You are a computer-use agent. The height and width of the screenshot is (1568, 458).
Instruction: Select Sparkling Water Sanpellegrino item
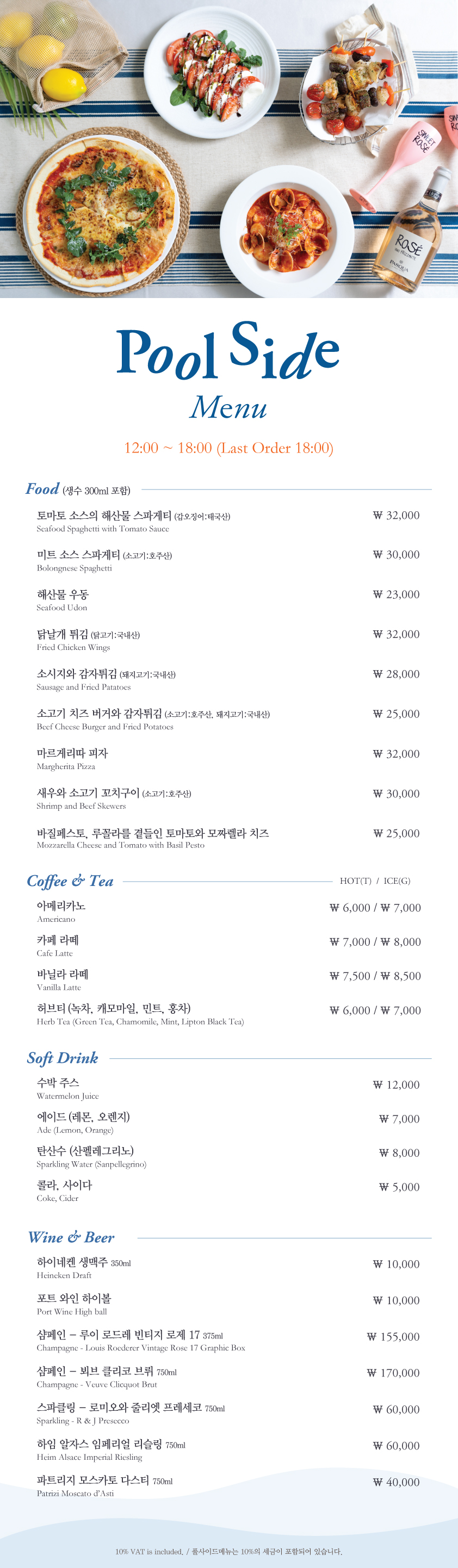[91, 1156]
